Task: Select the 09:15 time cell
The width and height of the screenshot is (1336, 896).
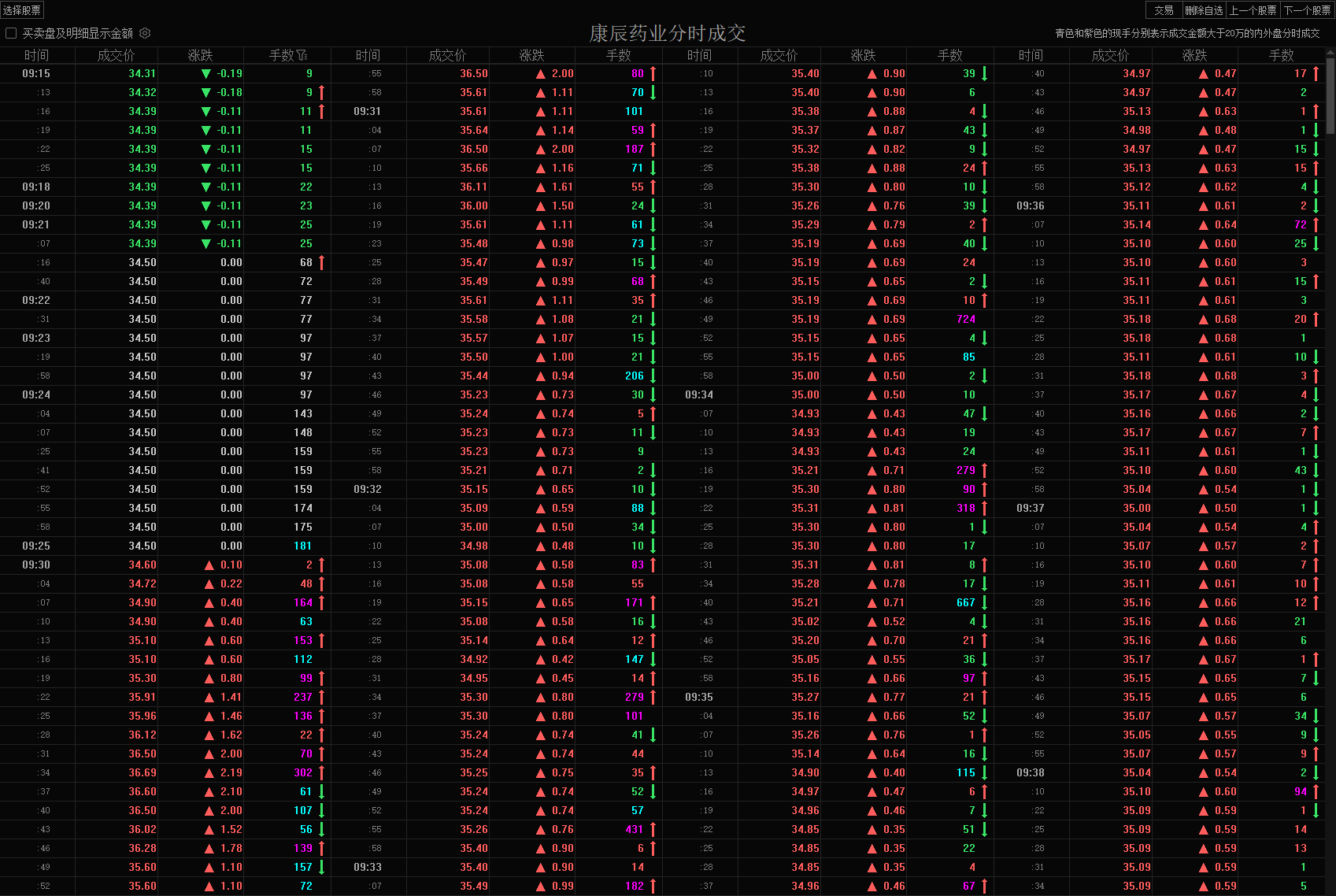Action: click(x=36, y=73)
